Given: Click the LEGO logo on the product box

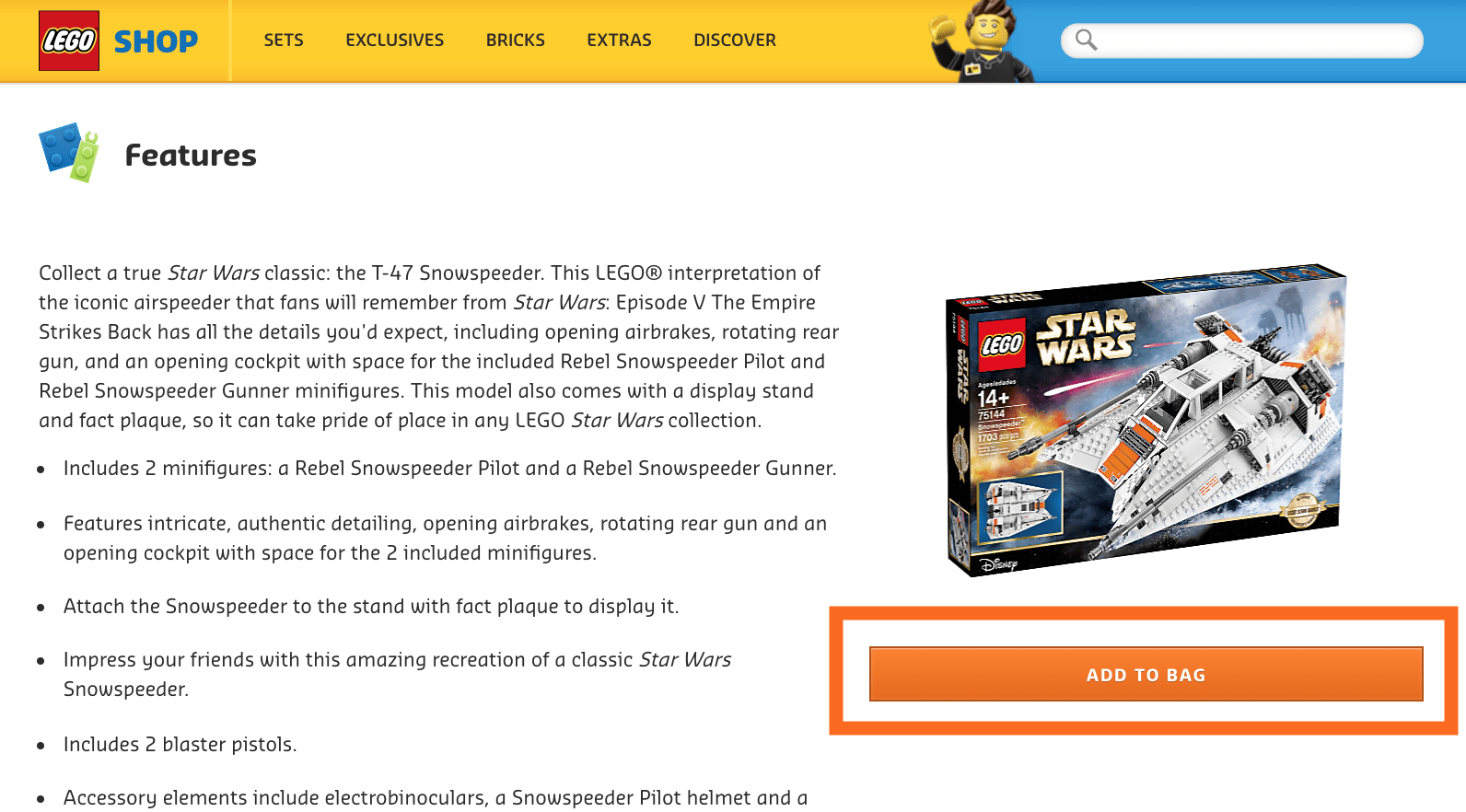Looking at the screenshot, I should point(1001,345).
